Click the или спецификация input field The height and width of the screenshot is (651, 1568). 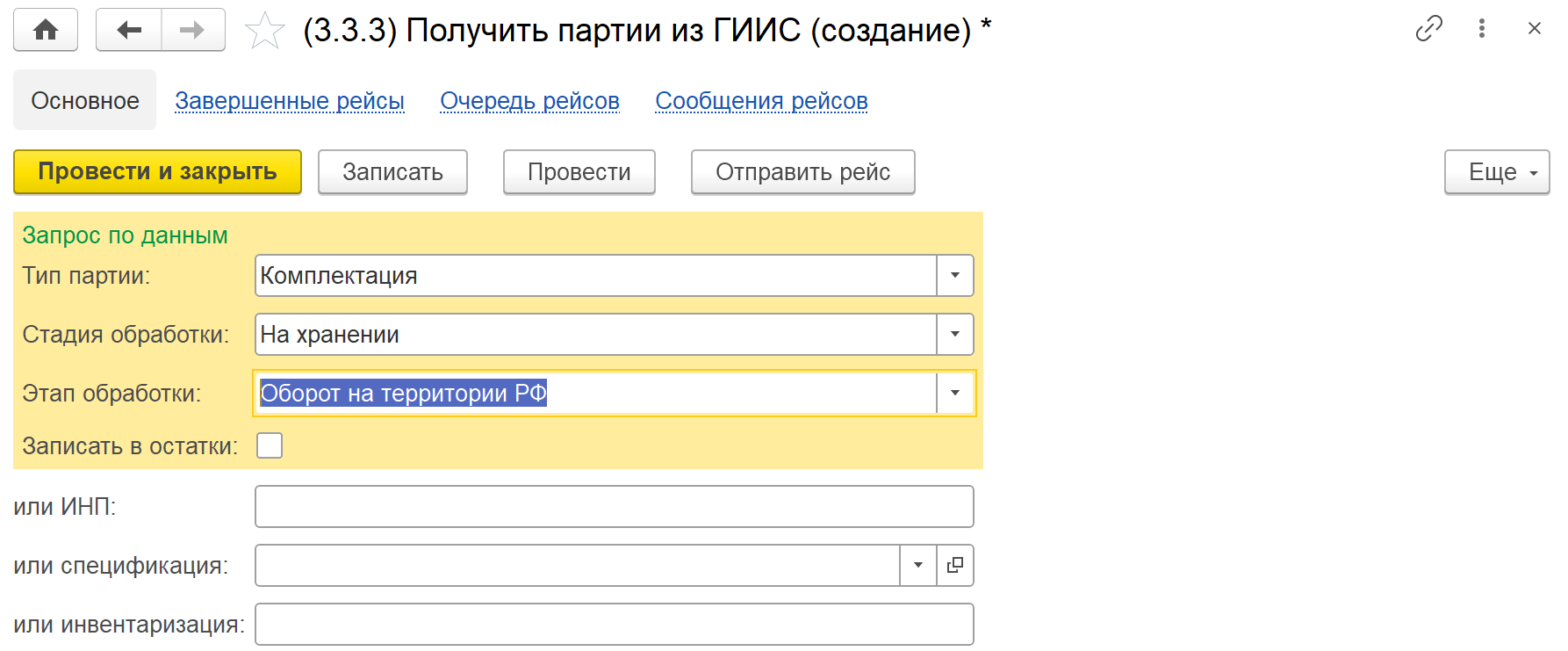[x=578, y=565]
